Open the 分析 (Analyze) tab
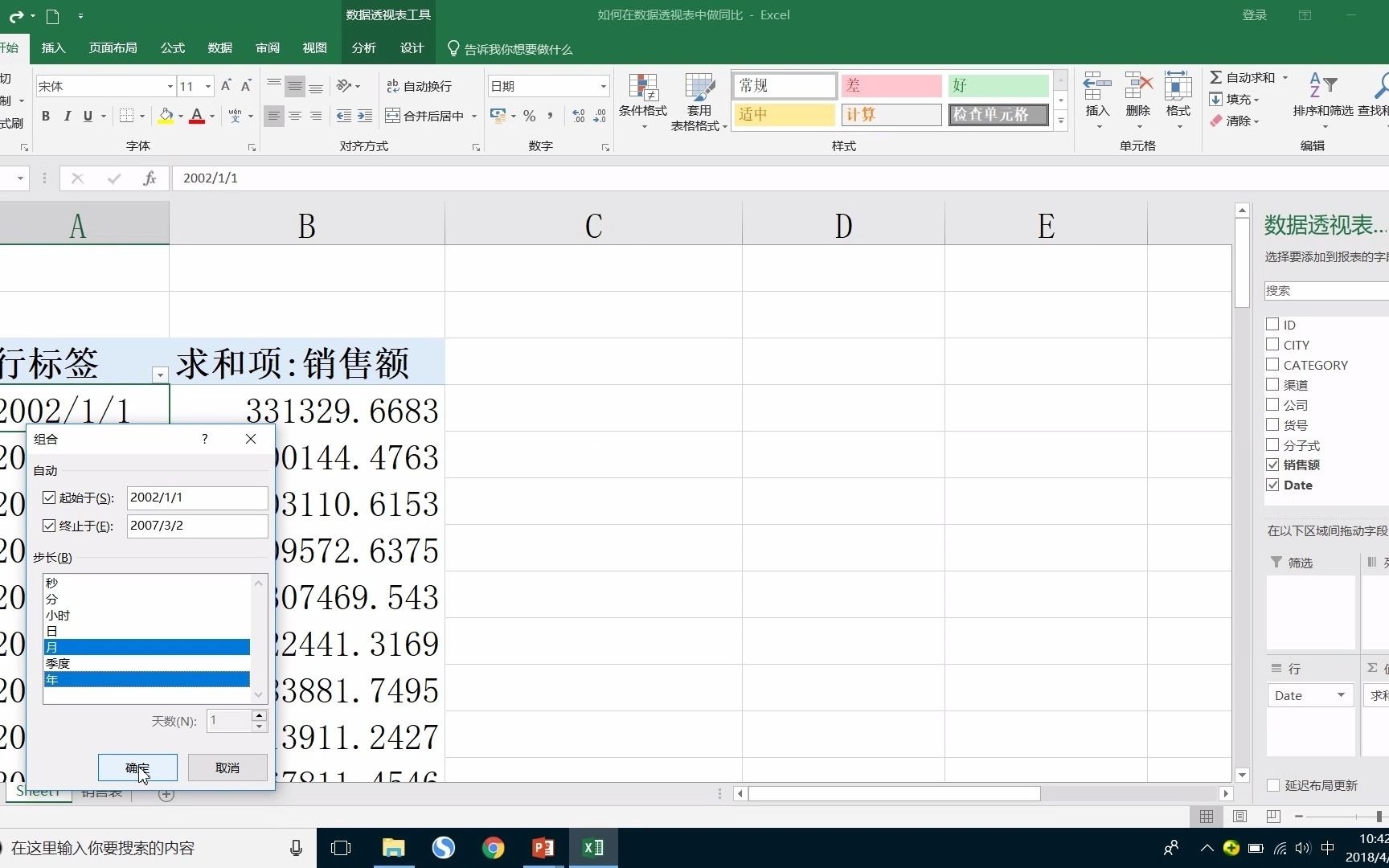1389x868 pixels. [363, 48]
